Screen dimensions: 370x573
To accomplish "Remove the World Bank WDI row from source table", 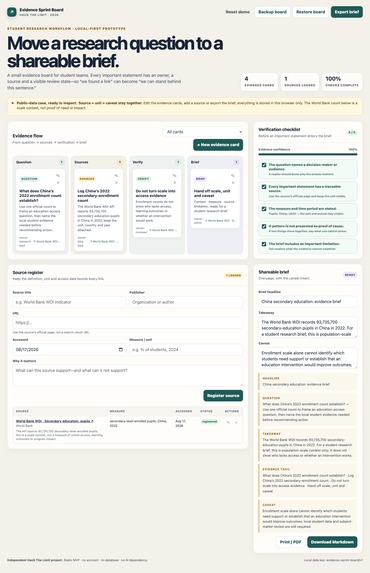I will point(236,422).
